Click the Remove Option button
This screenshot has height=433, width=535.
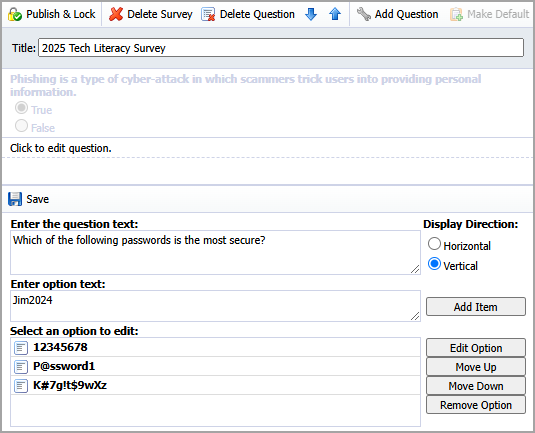click(476, 405)
